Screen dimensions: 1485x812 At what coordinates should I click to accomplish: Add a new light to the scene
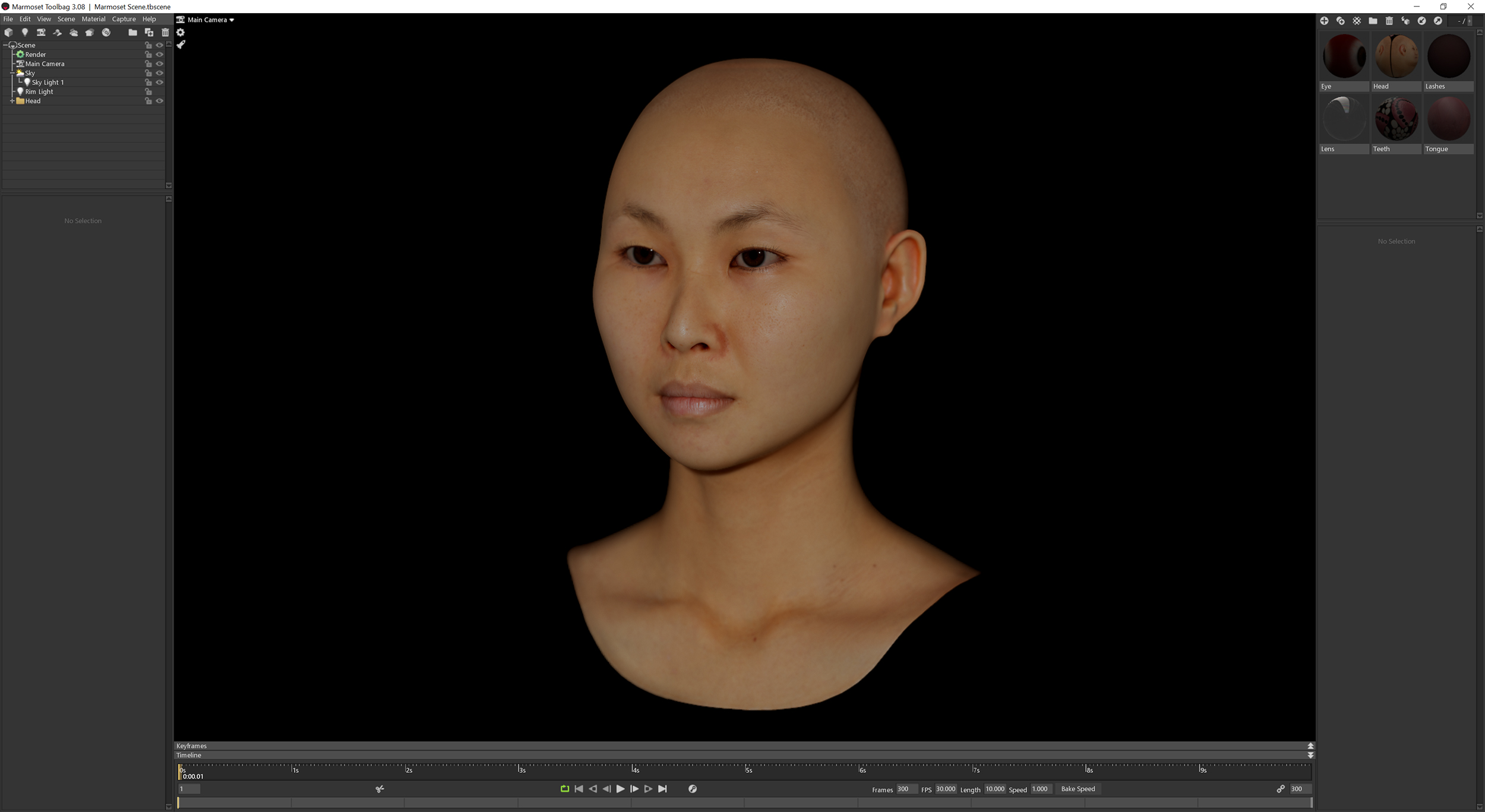point(24,33)
